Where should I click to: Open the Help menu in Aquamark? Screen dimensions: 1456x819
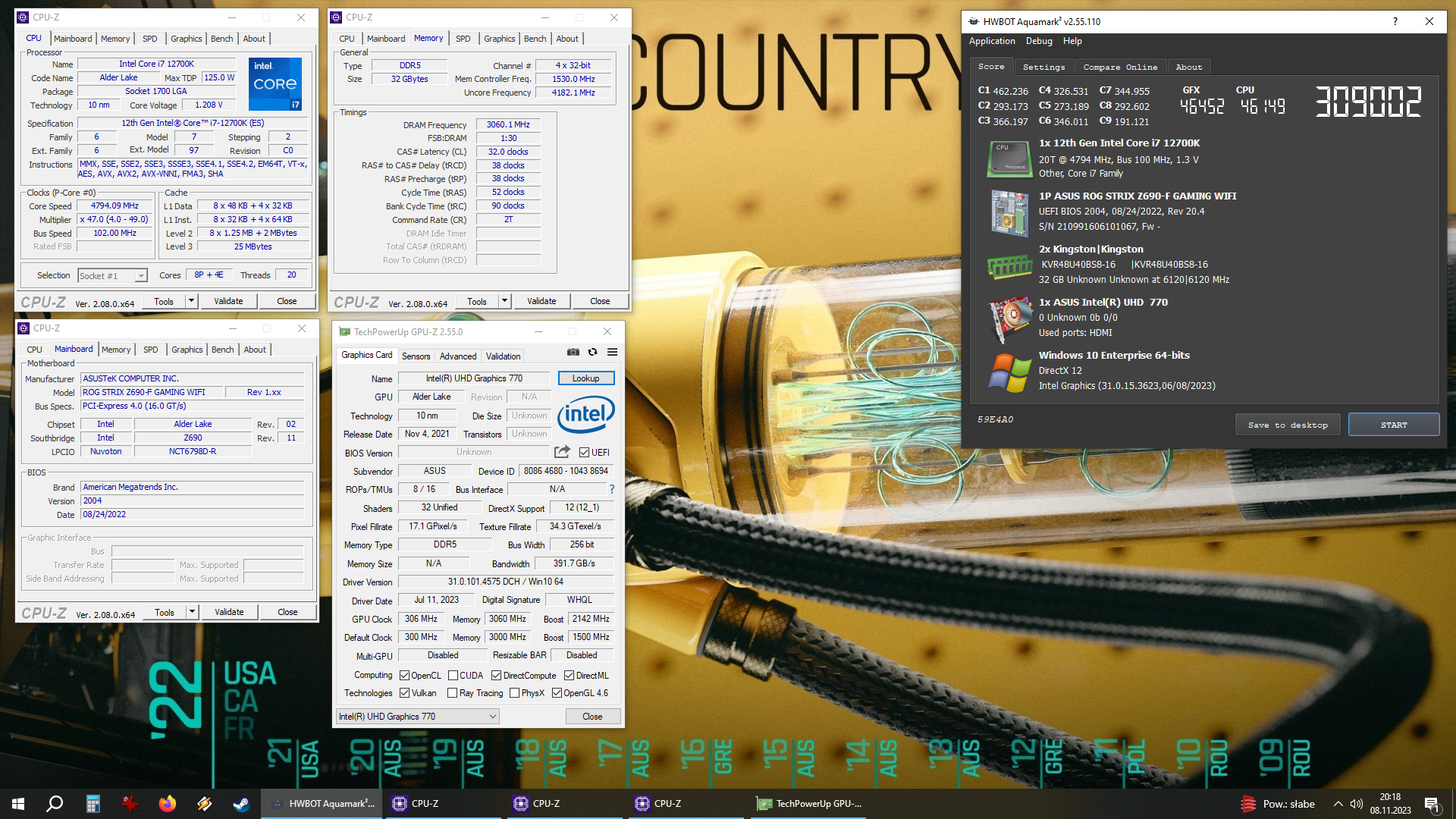coord(1072,41)
